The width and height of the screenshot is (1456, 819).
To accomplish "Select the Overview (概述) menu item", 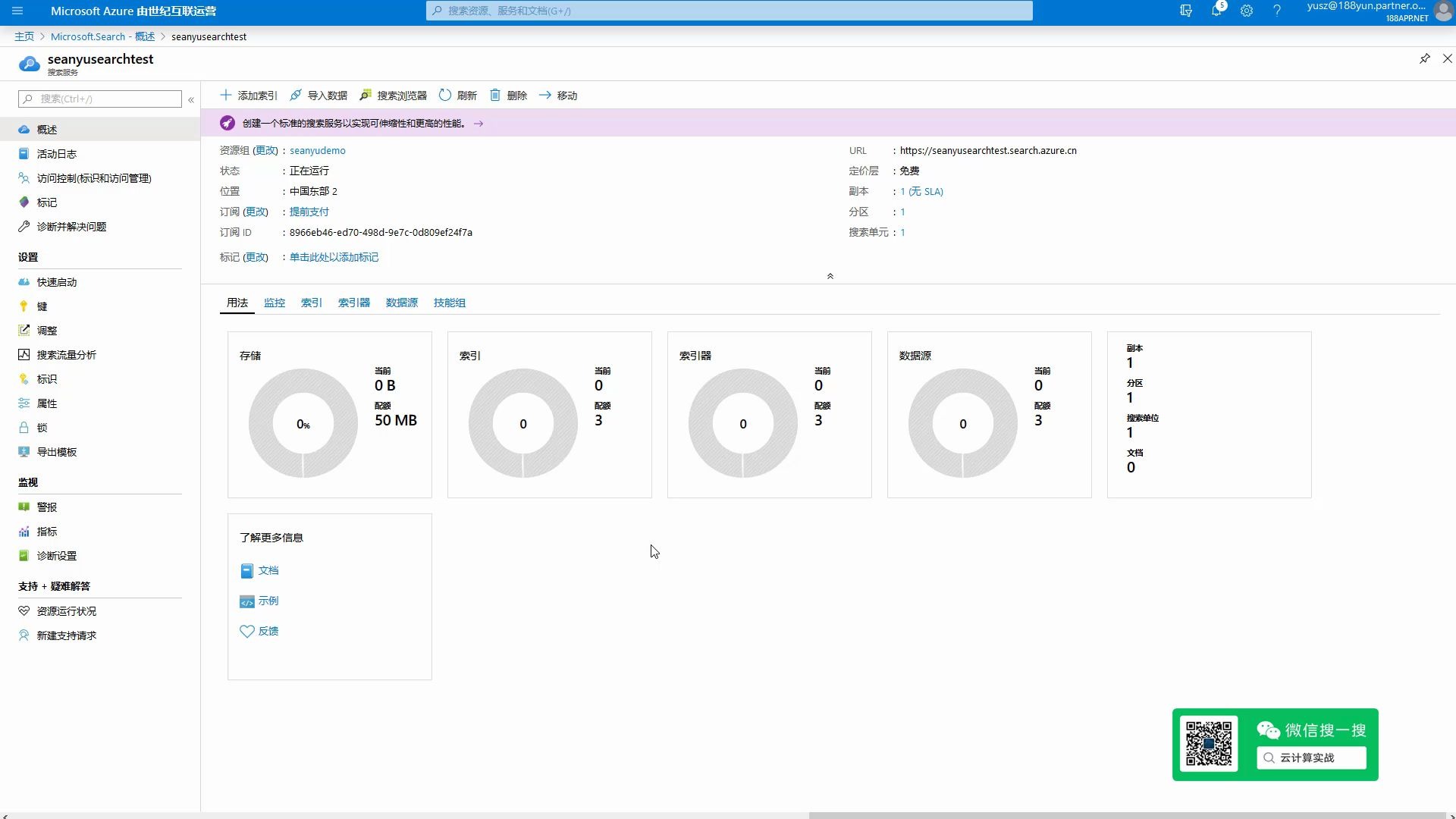I will click(x=100, y=130).
